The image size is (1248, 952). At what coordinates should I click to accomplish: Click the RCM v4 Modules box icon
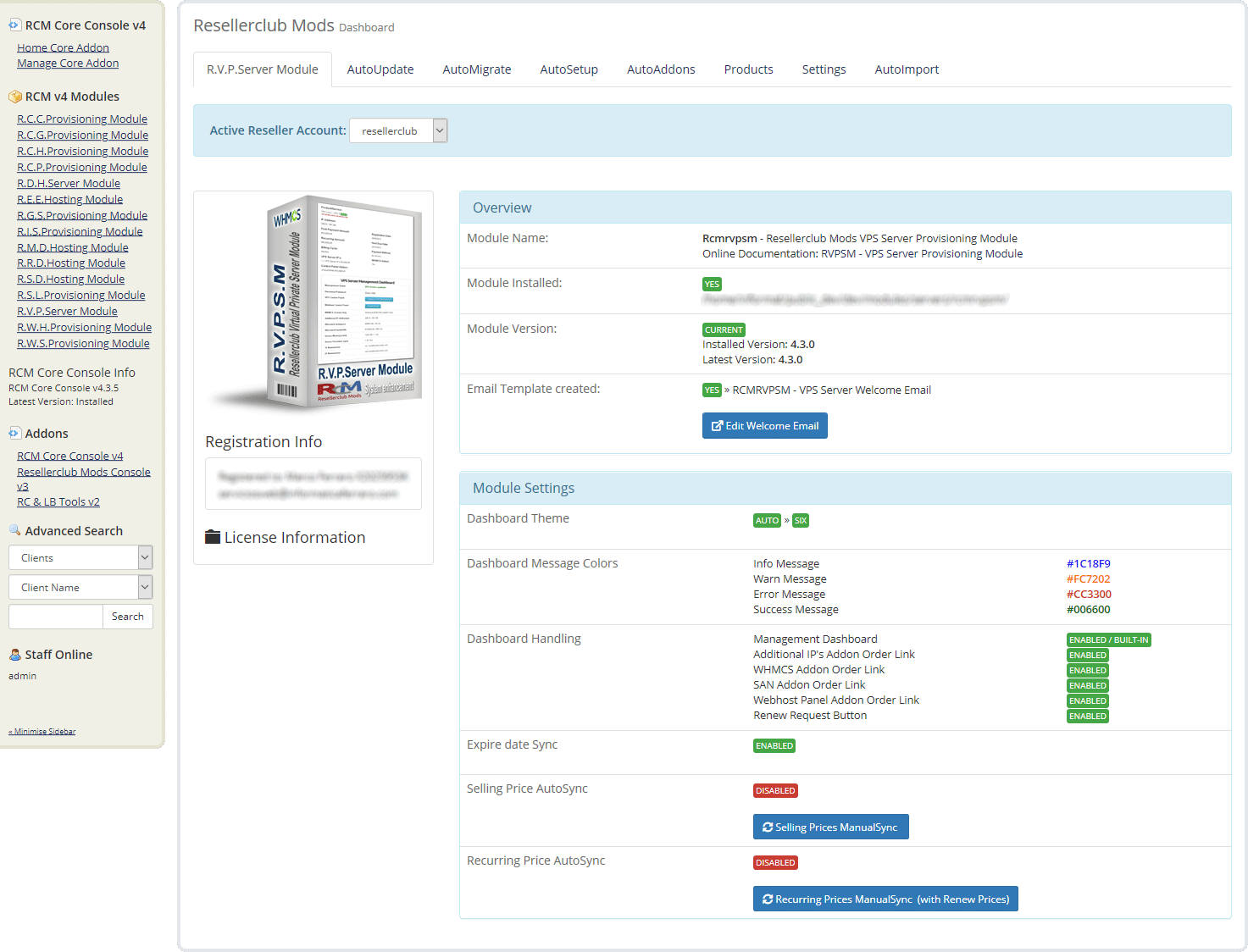[14, 97]
